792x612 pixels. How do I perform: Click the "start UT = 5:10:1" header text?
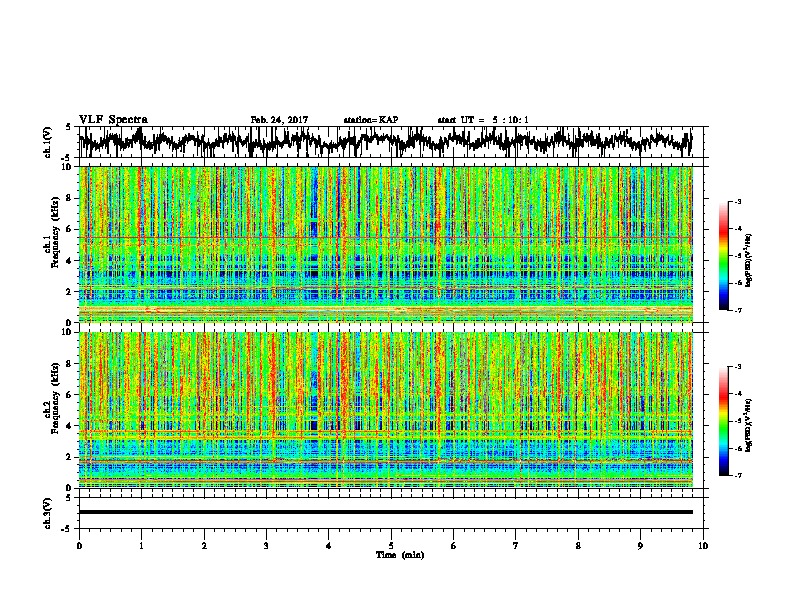pyautogui.click(x=483, y=120)
